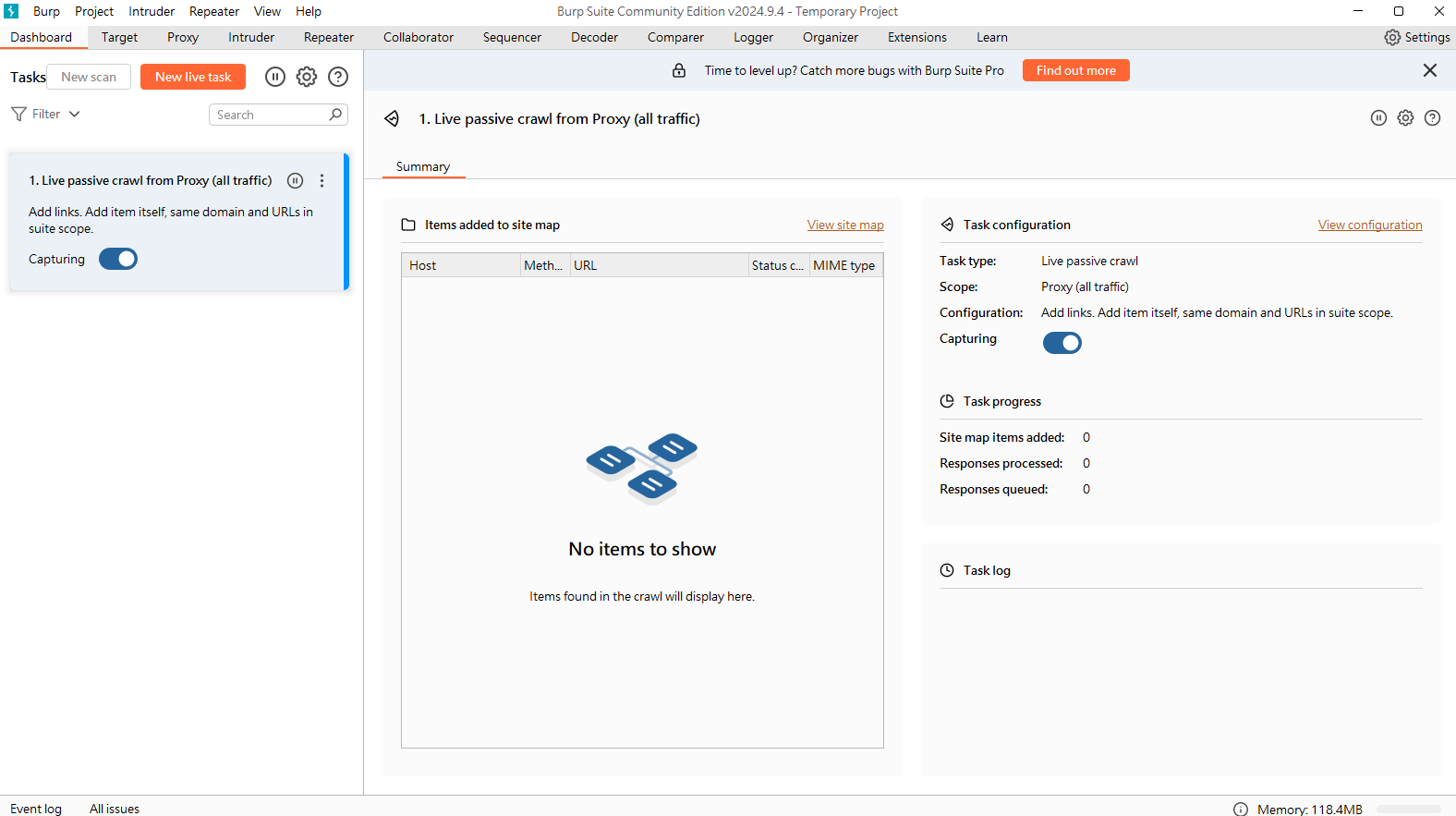Image resolution: width=1456 pixels, height=816 pixels.
Task: Open the task settings gear in the details header
Action: click(x=1405, y=118)
